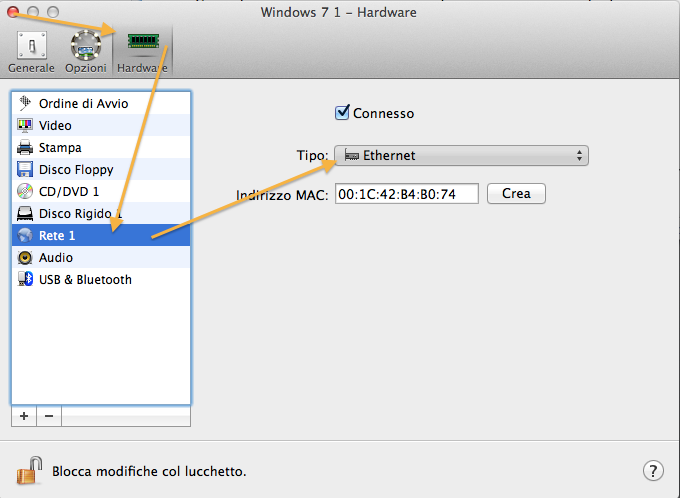Click the Rete globe icon

(x=25, y=235)
